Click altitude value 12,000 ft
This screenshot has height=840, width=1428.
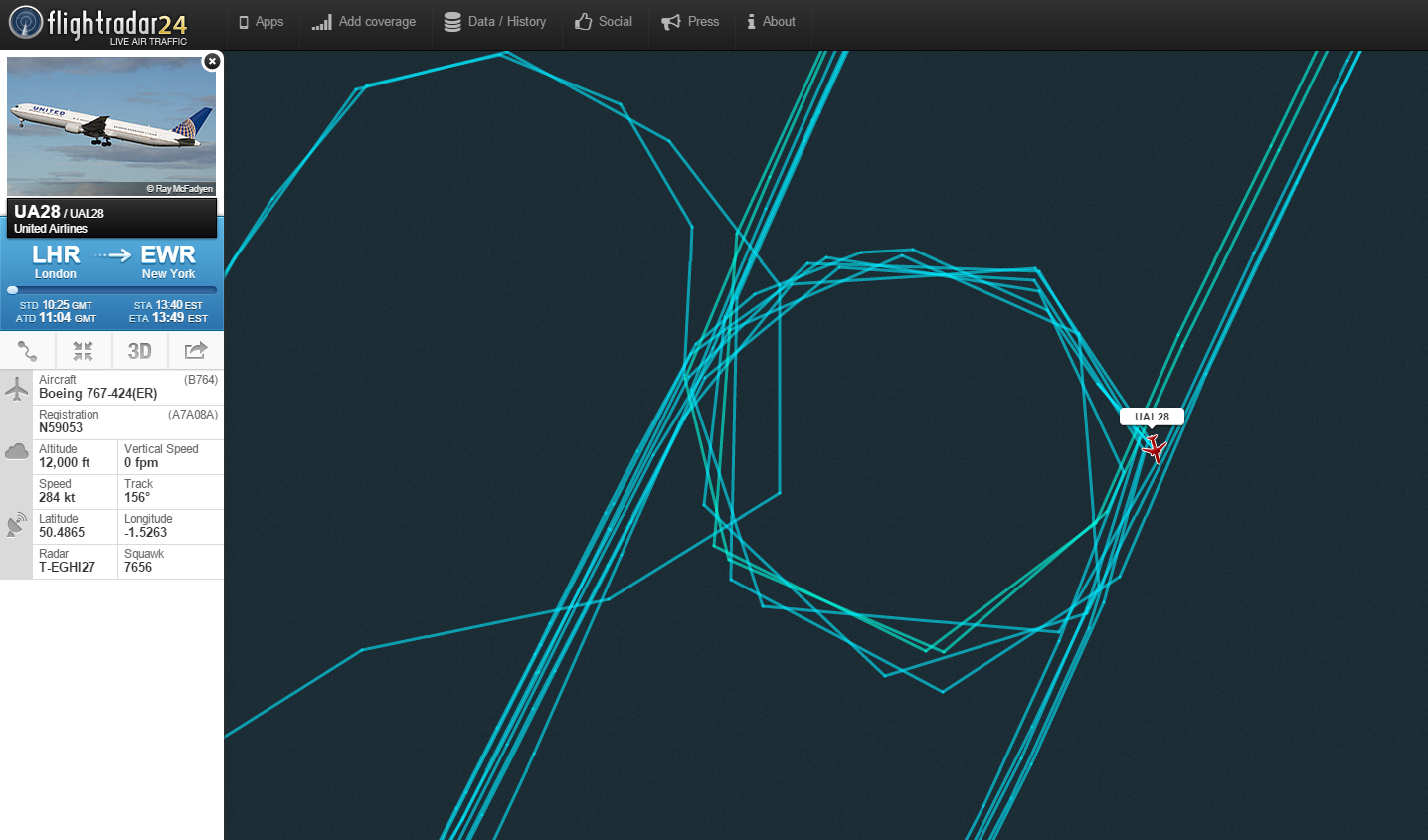(x=65, y=463)
